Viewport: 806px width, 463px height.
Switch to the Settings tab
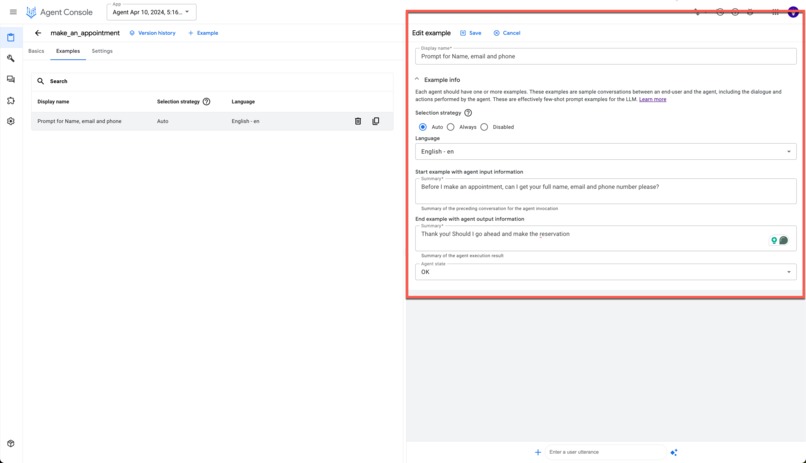pyautogui.click(x=102, y=51)
